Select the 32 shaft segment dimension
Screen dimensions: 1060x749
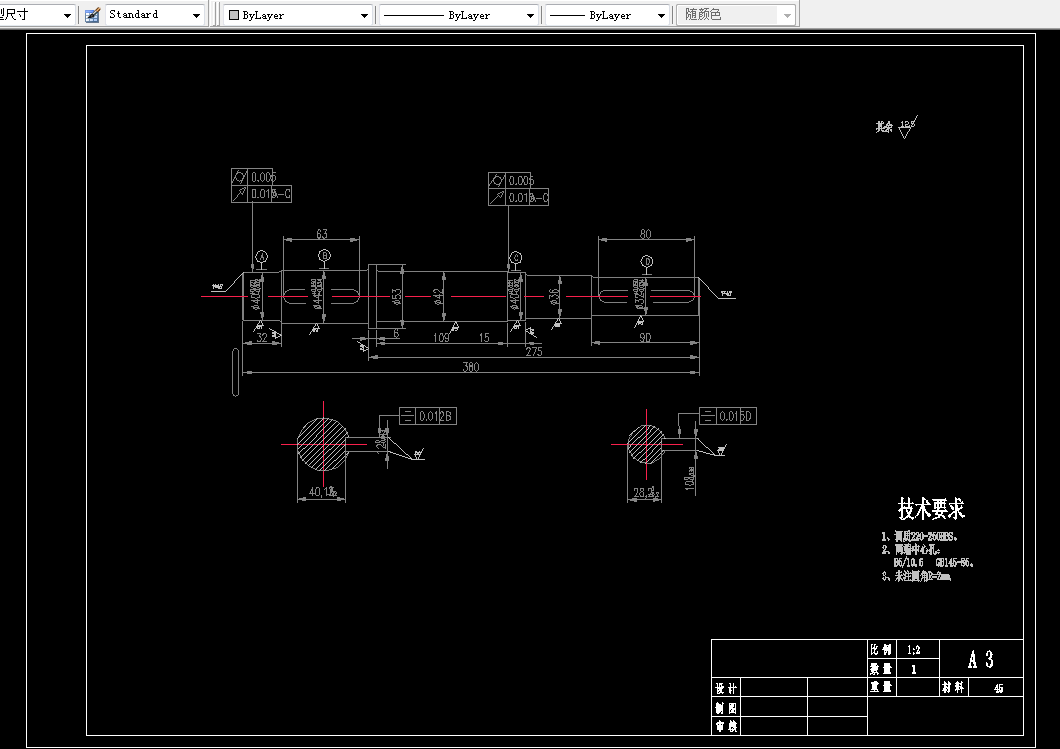click(x=262, y=338)
